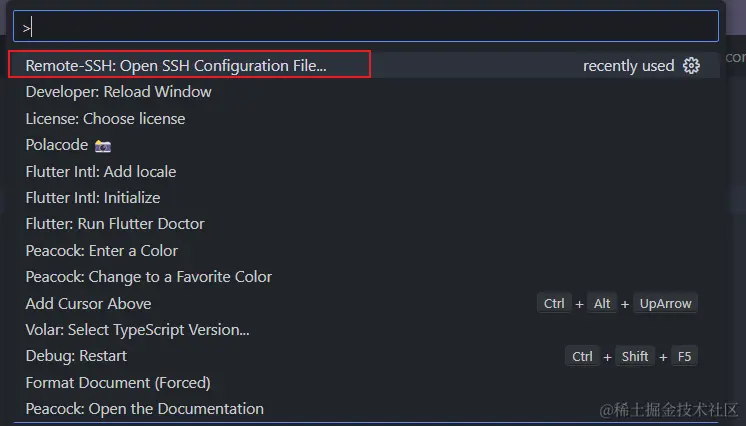Run Developer: Reload Window command

pyautogui.click(x=364, y=92)
